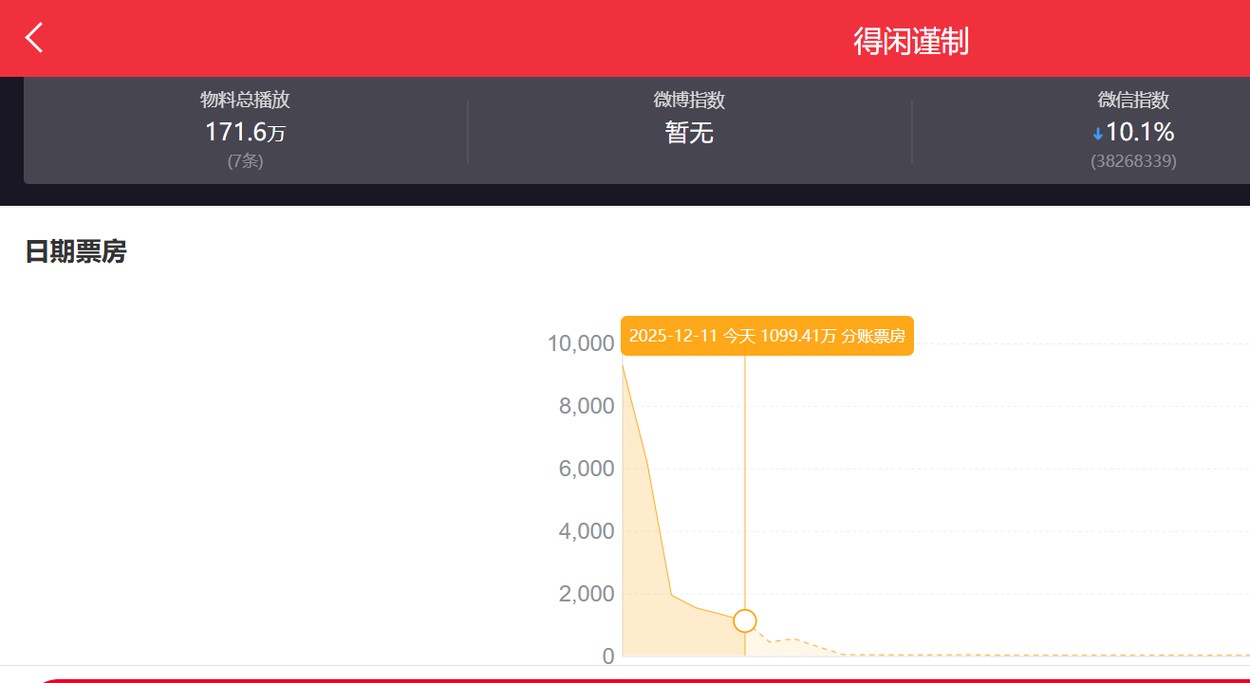Select the 171.6万 total plays value

pyautogui.click(x=245, y=132)
